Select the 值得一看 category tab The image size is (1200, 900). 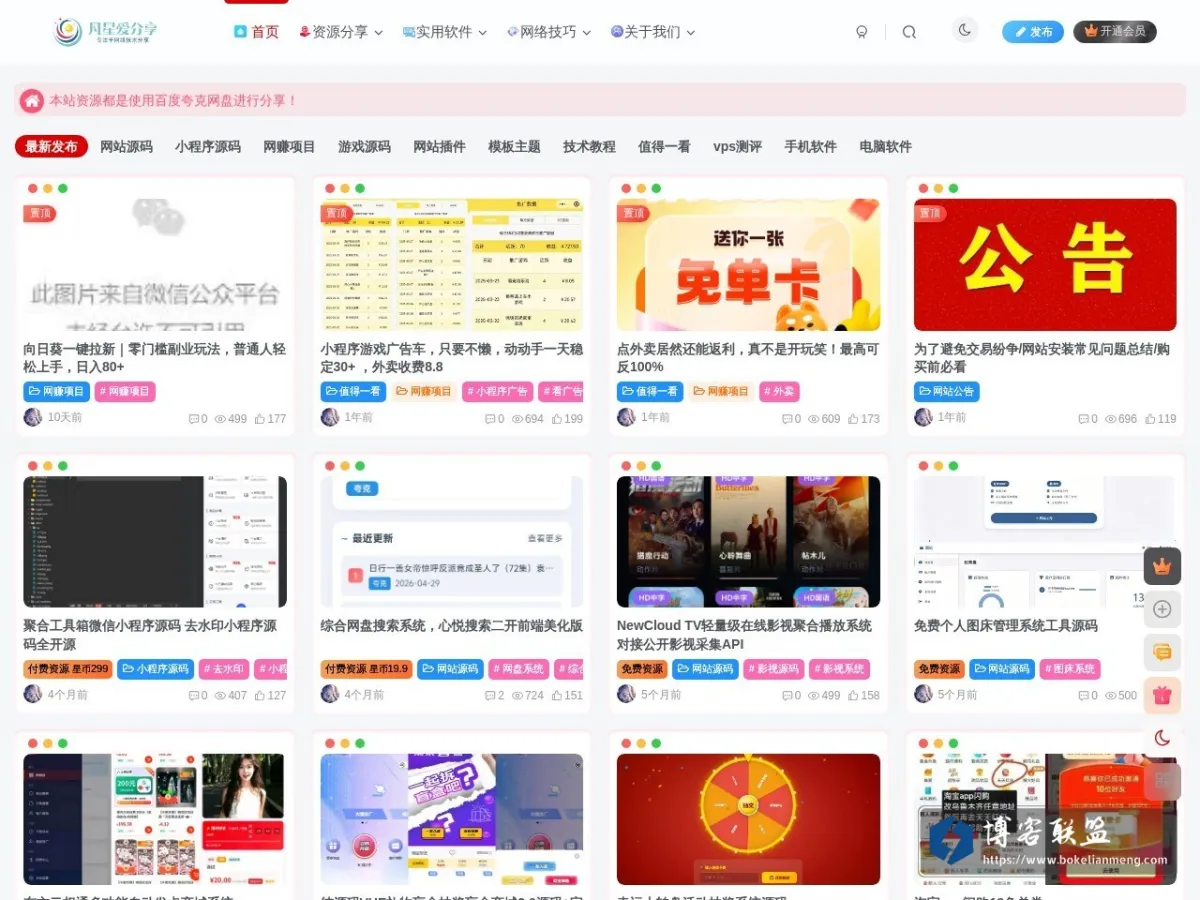(x=664, y=147)
